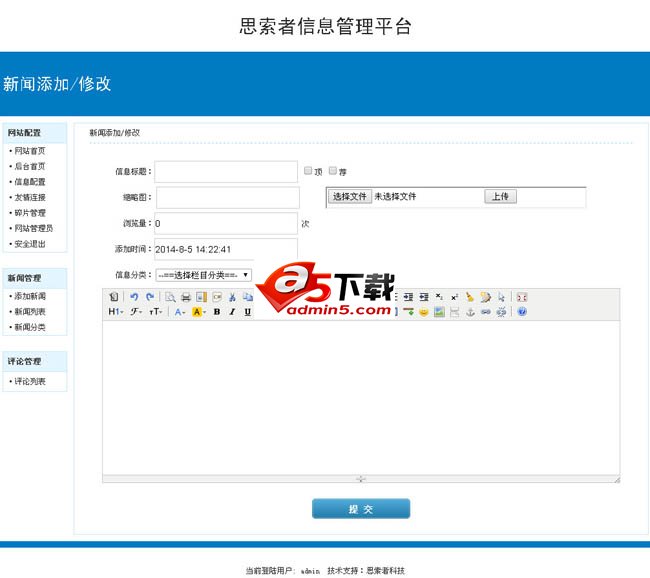Open 友情连接 menu item
The image size is (650, 578).
pyautogui.click(x=29, y=197)
